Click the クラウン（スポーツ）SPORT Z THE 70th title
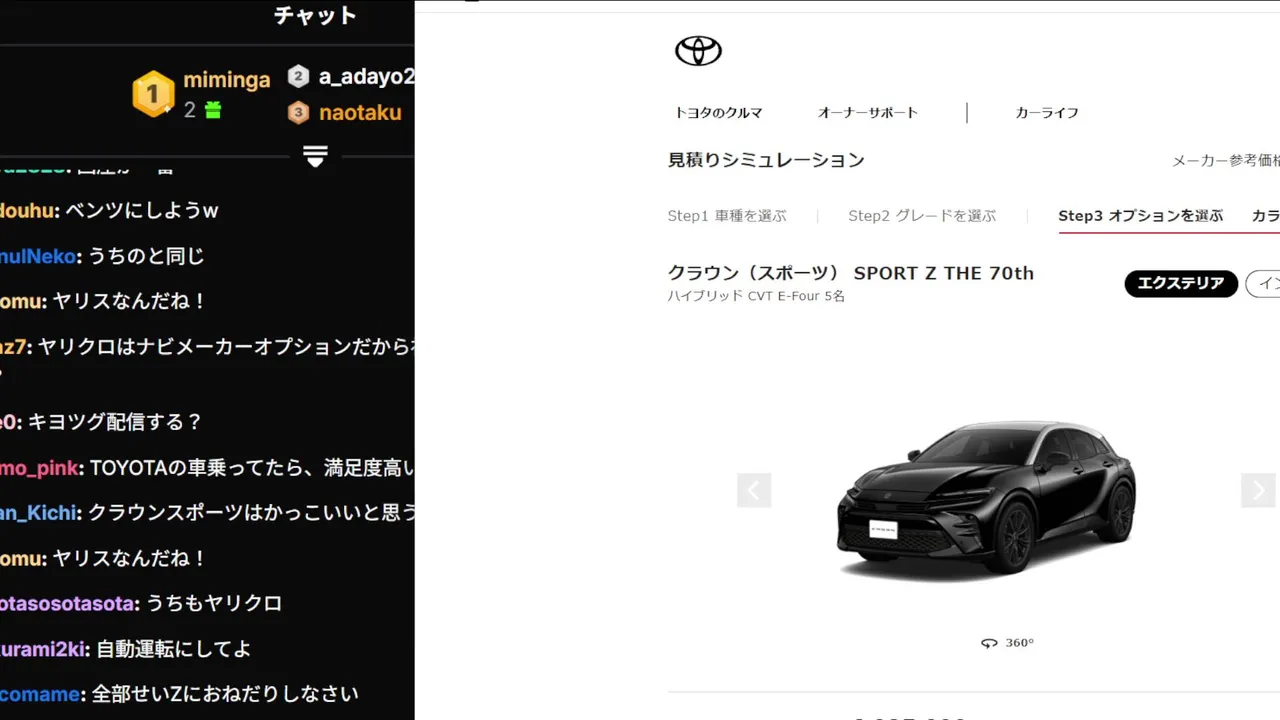Screen dimensions: 1280x720 851,273
